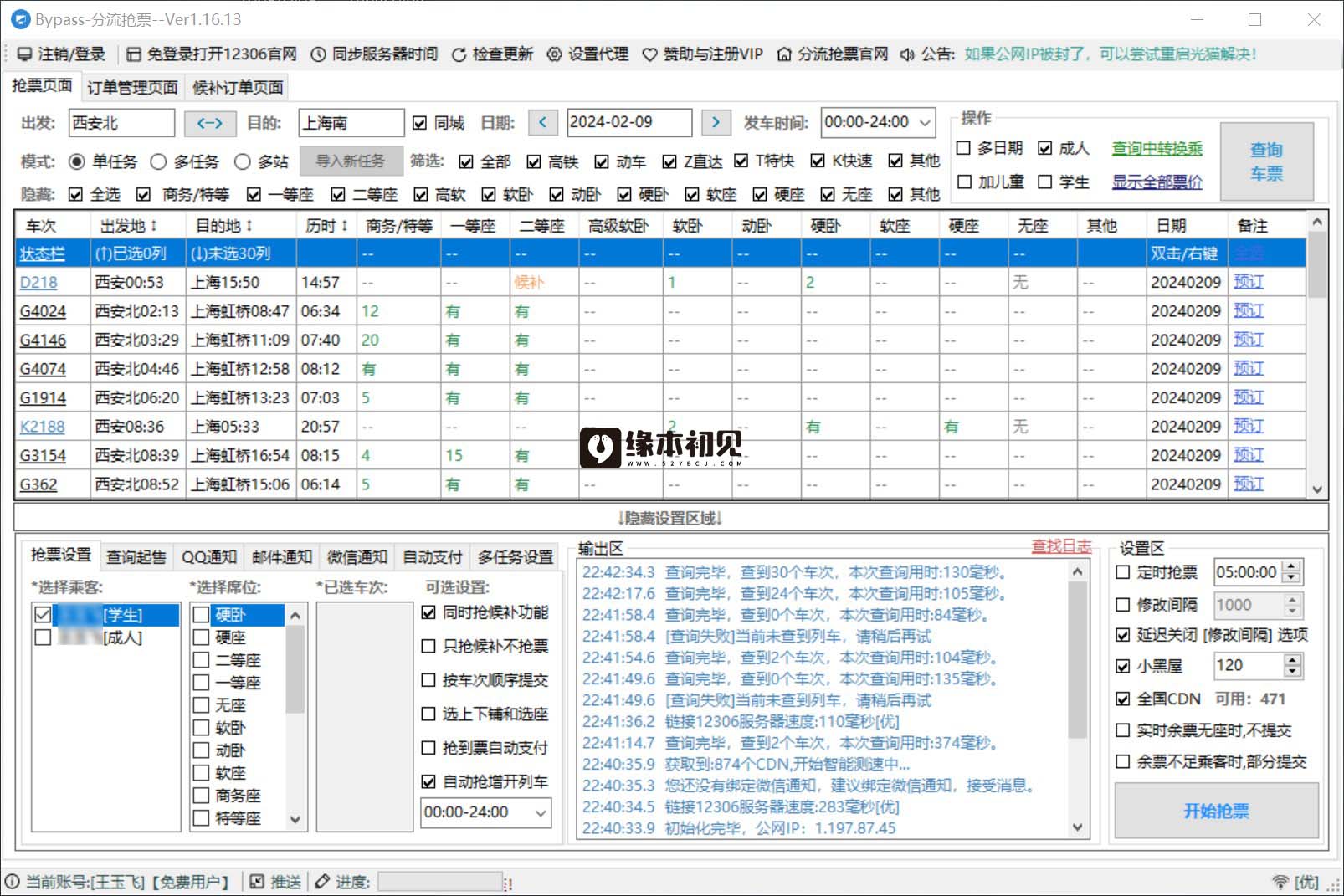1344x896 pixels.
Task: Click the 出发 station input field
Action: click(121, 123)
